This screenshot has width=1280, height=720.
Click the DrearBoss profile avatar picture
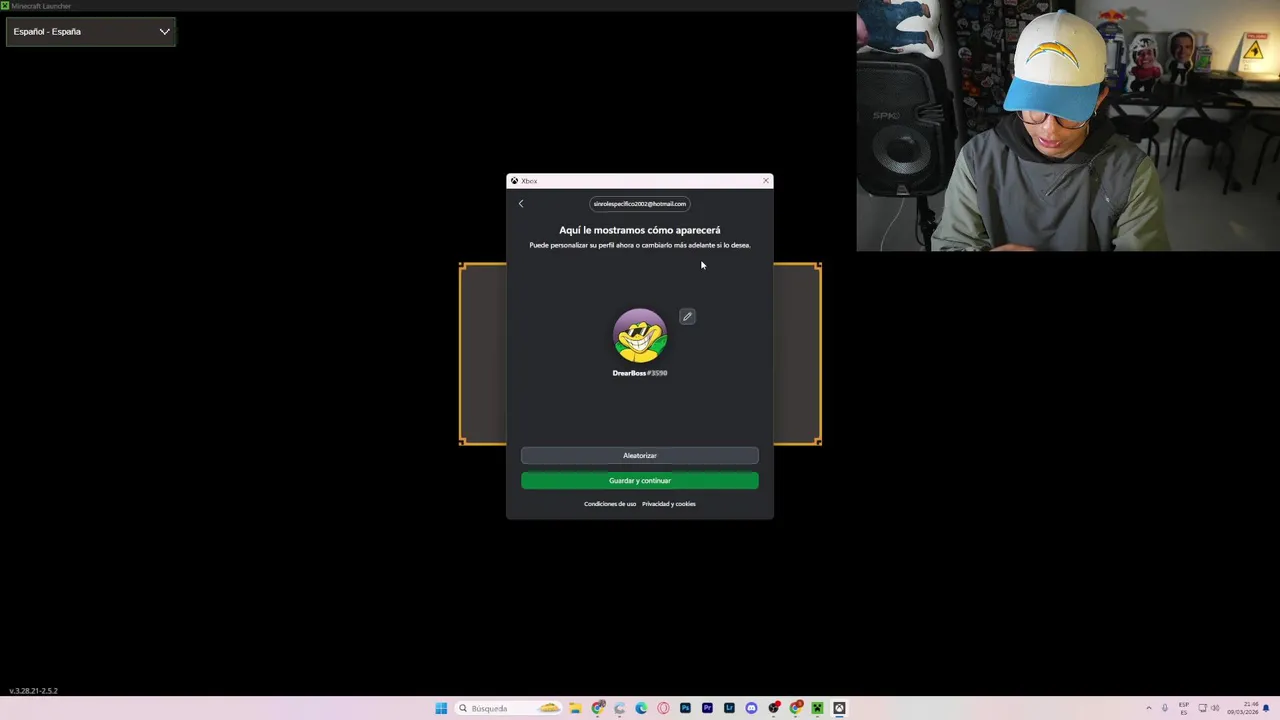(640, 336)
